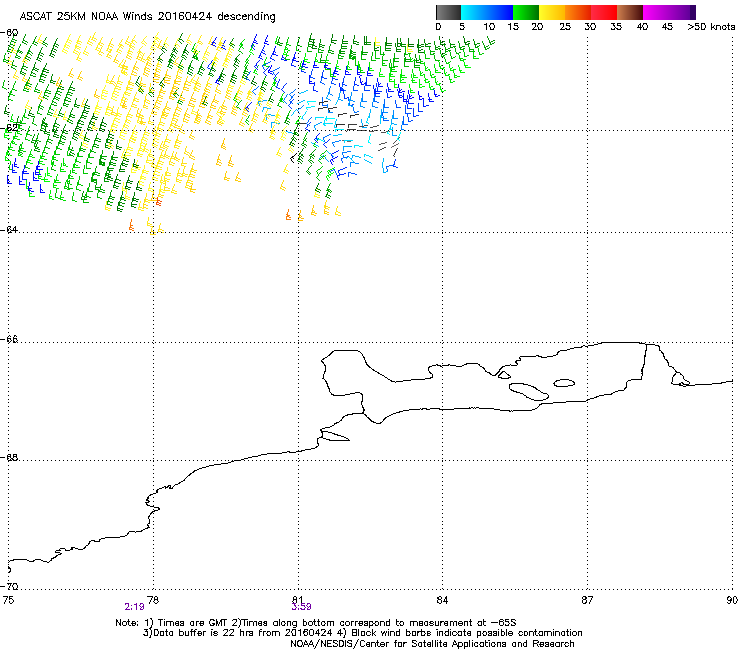Click the large oval island outline inside the ice shelf
The width and height of the screenshot is (740, 650).
(x=529, y=391)
